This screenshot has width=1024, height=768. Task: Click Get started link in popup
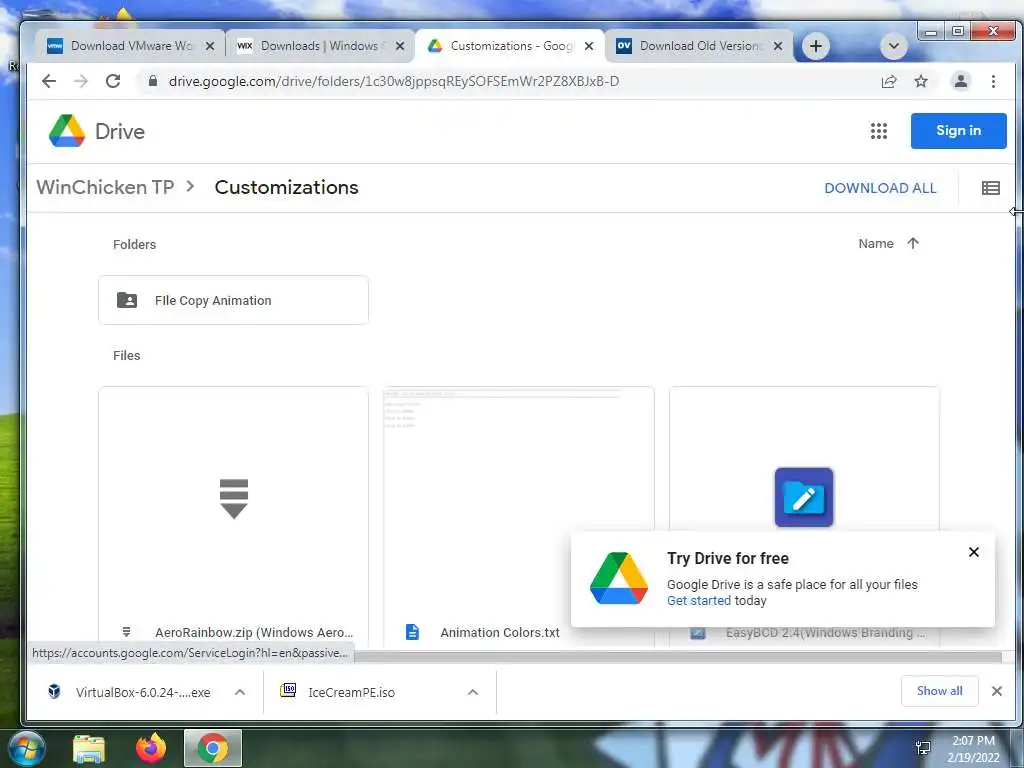[699, 600]
